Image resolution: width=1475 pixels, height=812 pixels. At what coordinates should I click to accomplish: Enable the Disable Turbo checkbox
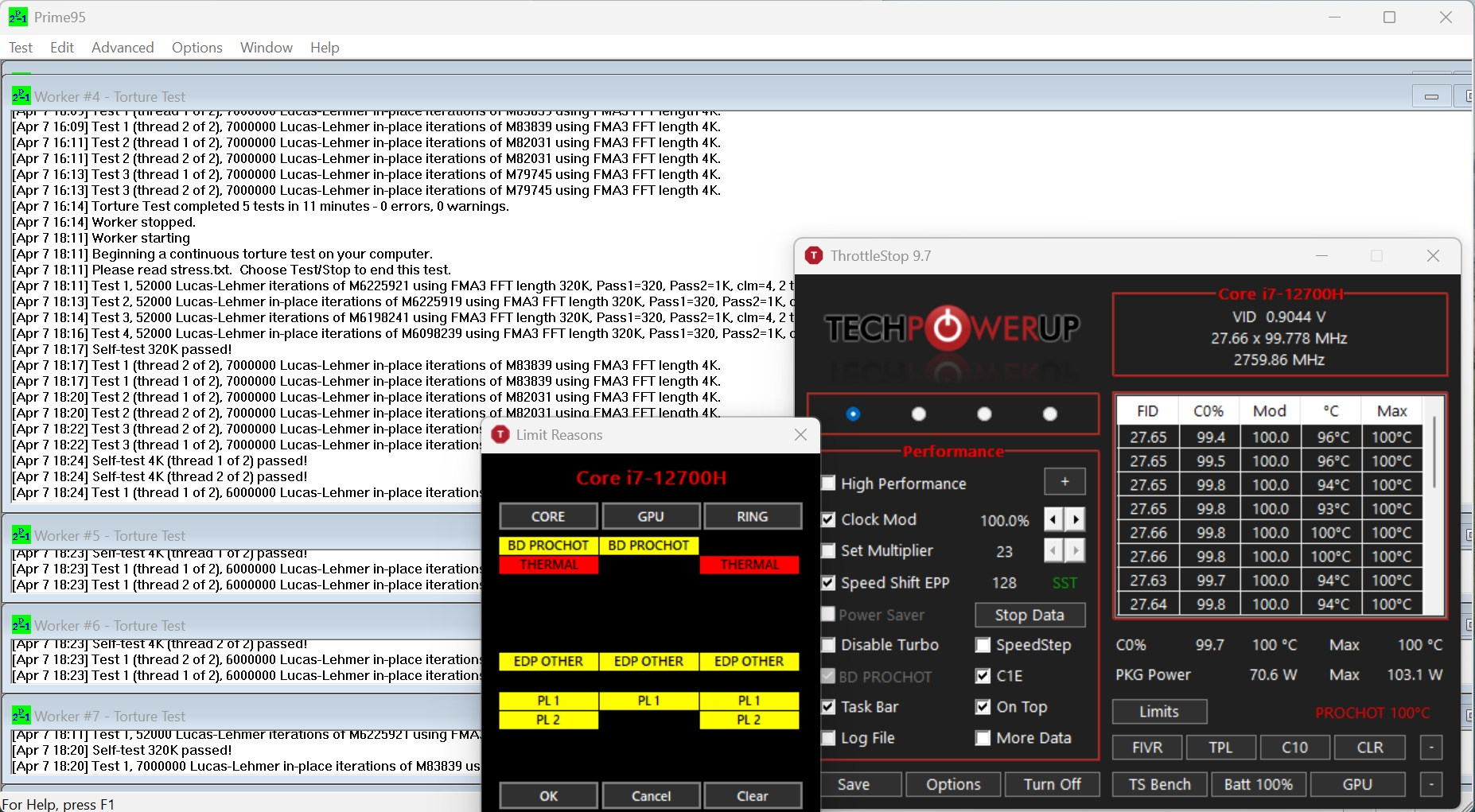828,645
